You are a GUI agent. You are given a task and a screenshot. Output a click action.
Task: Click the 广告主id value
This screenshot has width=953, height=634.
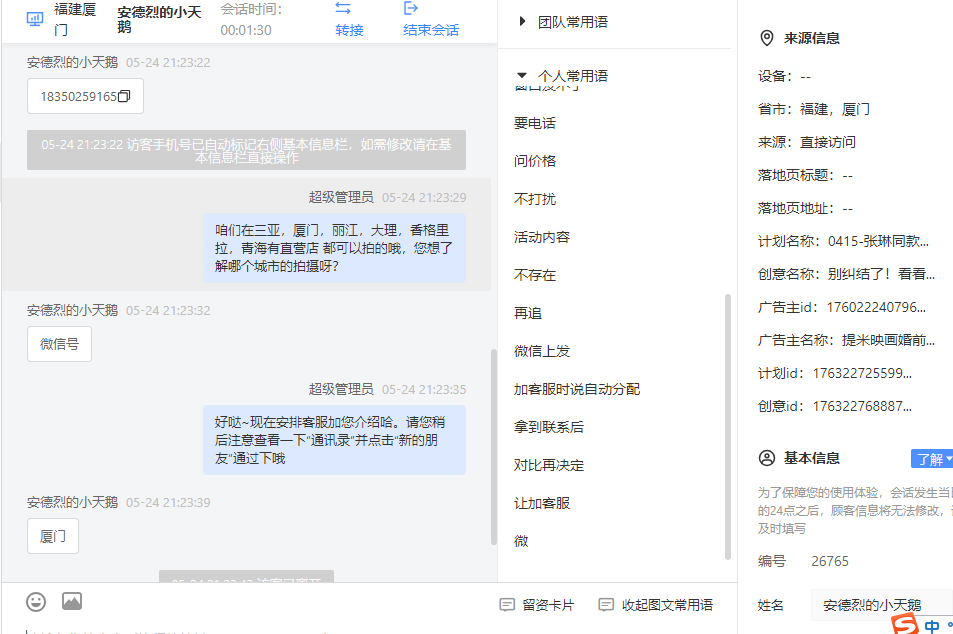tap(876, 307)
